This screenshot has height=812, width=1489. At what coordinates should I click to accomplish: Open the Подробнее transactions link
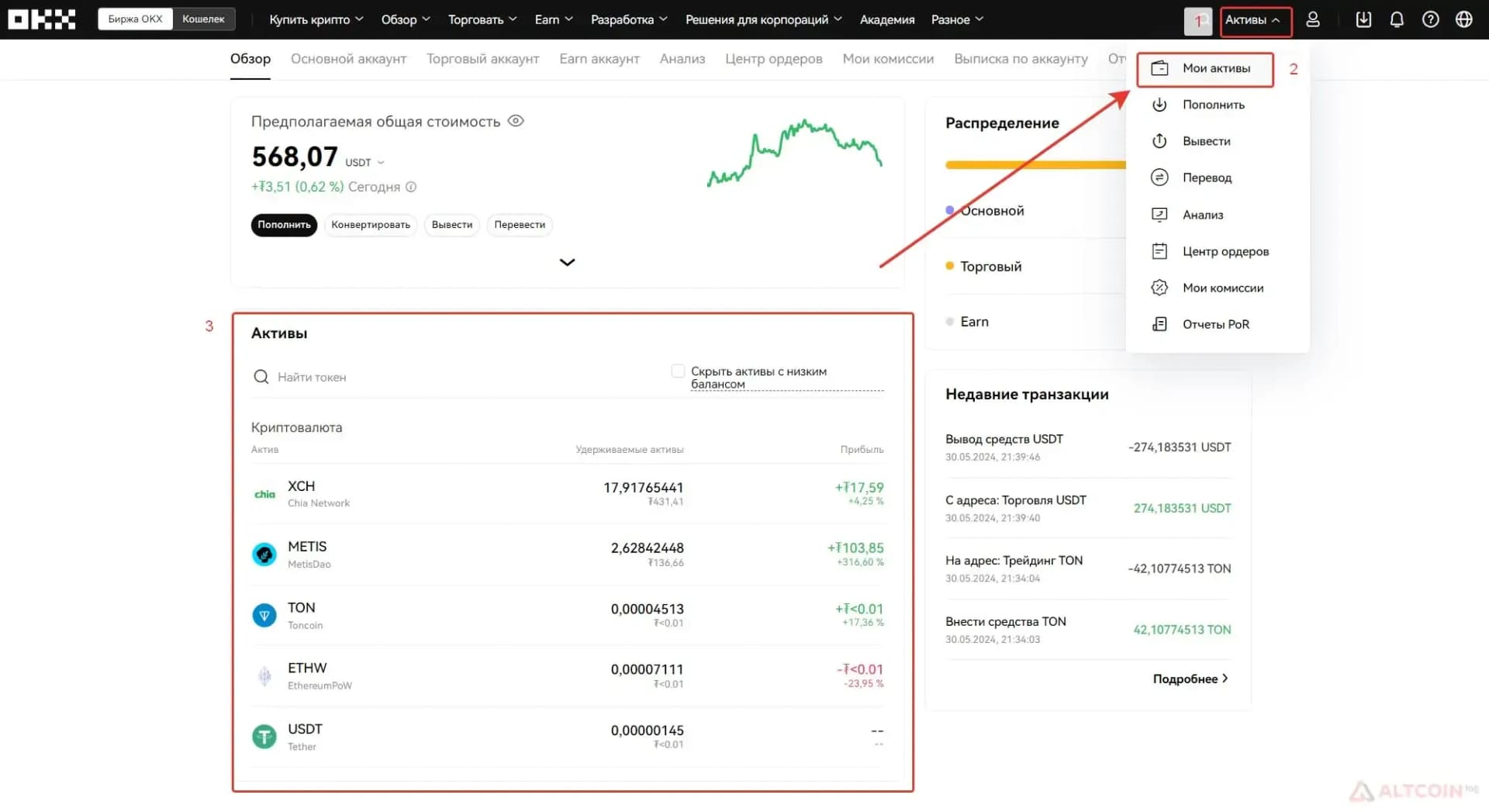(x=1190, y=679)
